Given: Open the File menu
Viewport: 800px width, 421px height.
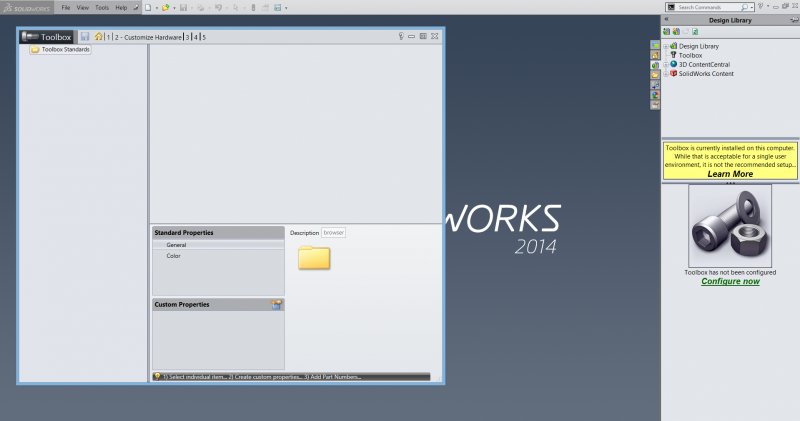Looking at the screenshot, I should click(66, 8).
